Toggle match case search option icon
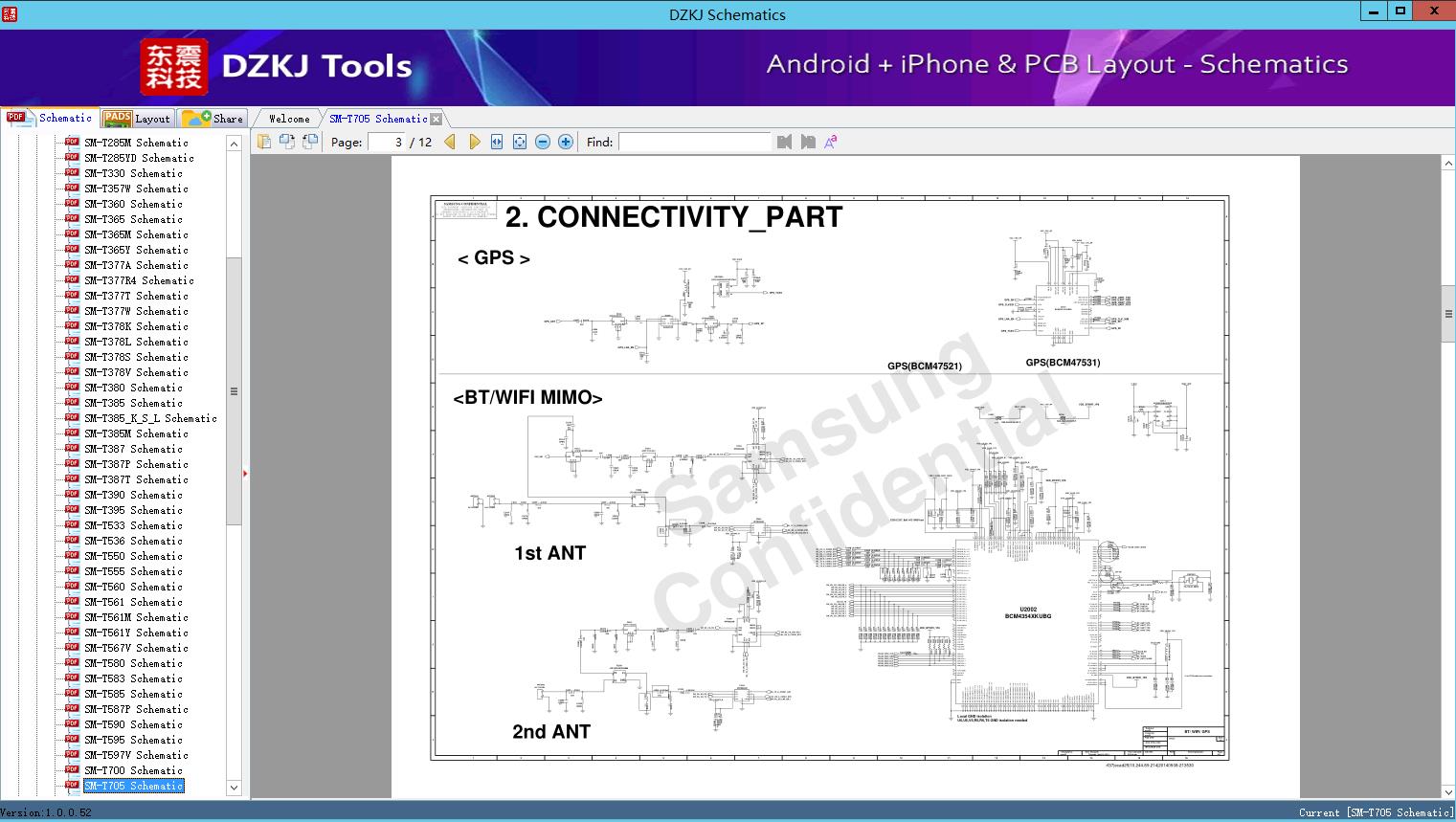This screenshot has height=822, width=1456. [831, 142]
